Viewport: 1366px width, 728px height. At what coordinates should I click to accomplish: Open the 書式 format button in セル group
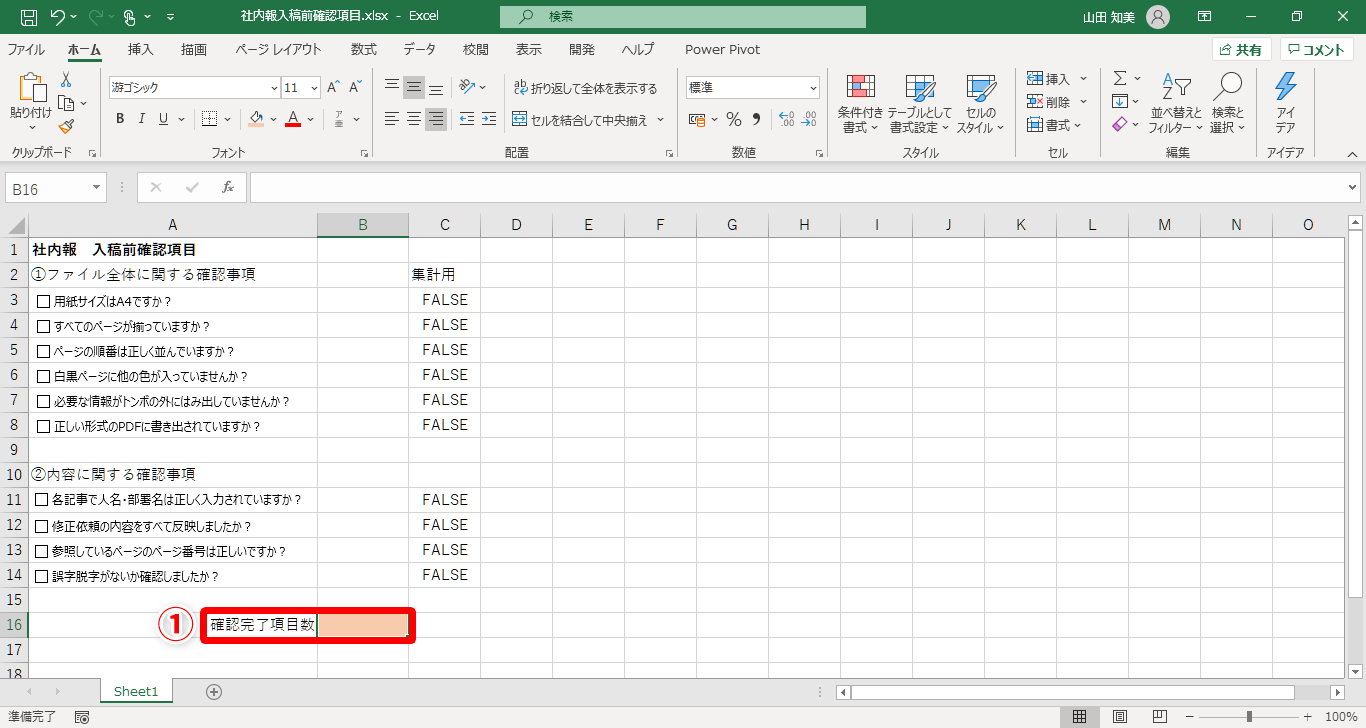tap(1055, 125)
